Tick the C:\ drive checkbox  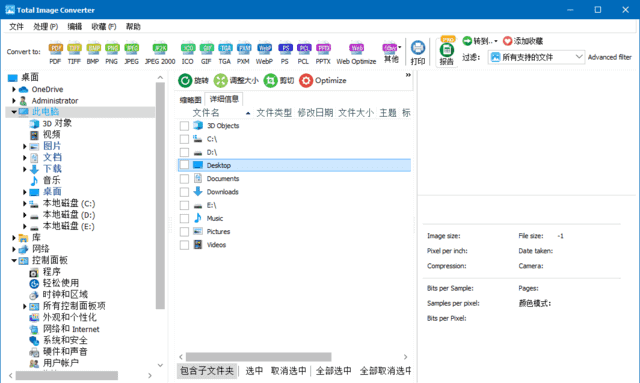click(x=184, y=139)
